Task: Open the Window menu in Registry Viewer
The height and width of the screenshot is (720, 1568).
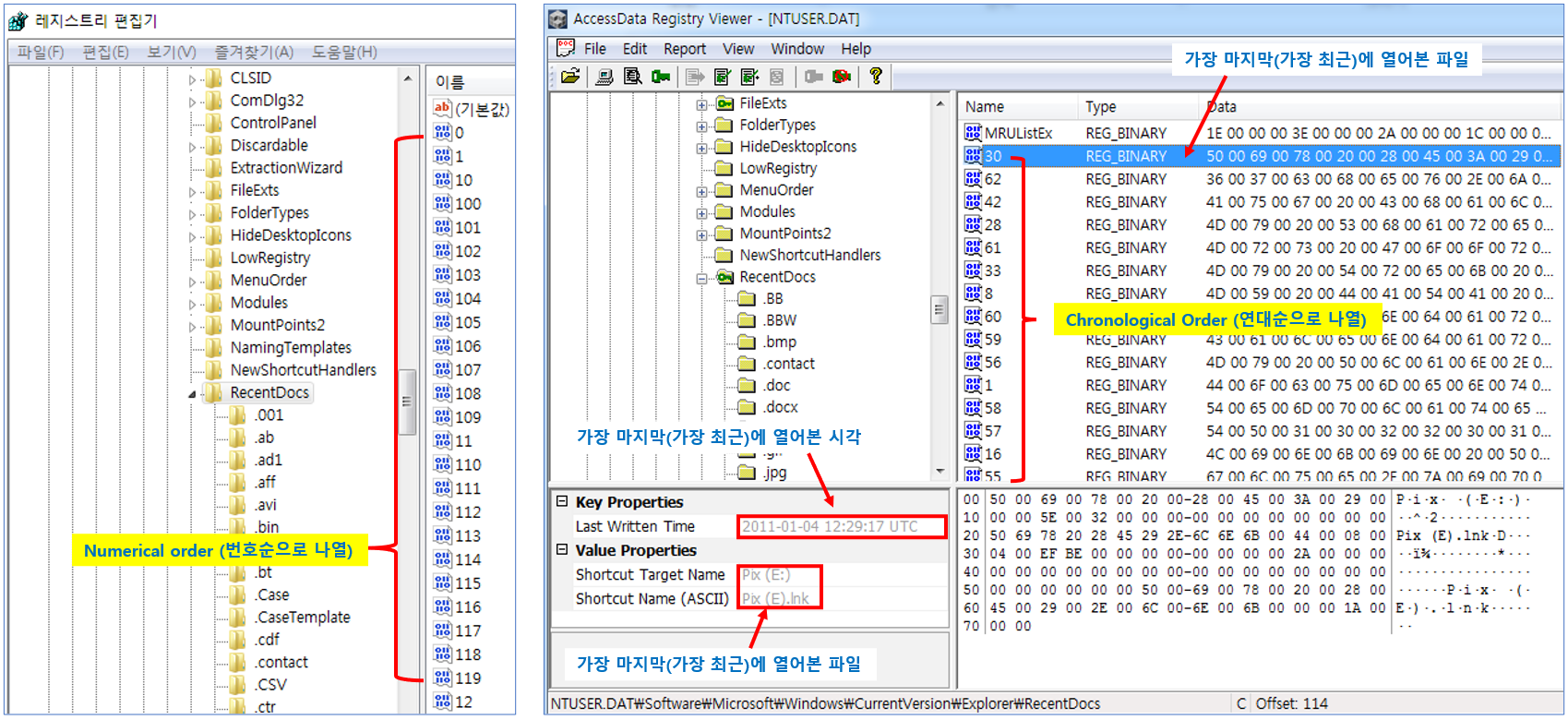Action: pyautogui.click(x=797, y=49)
